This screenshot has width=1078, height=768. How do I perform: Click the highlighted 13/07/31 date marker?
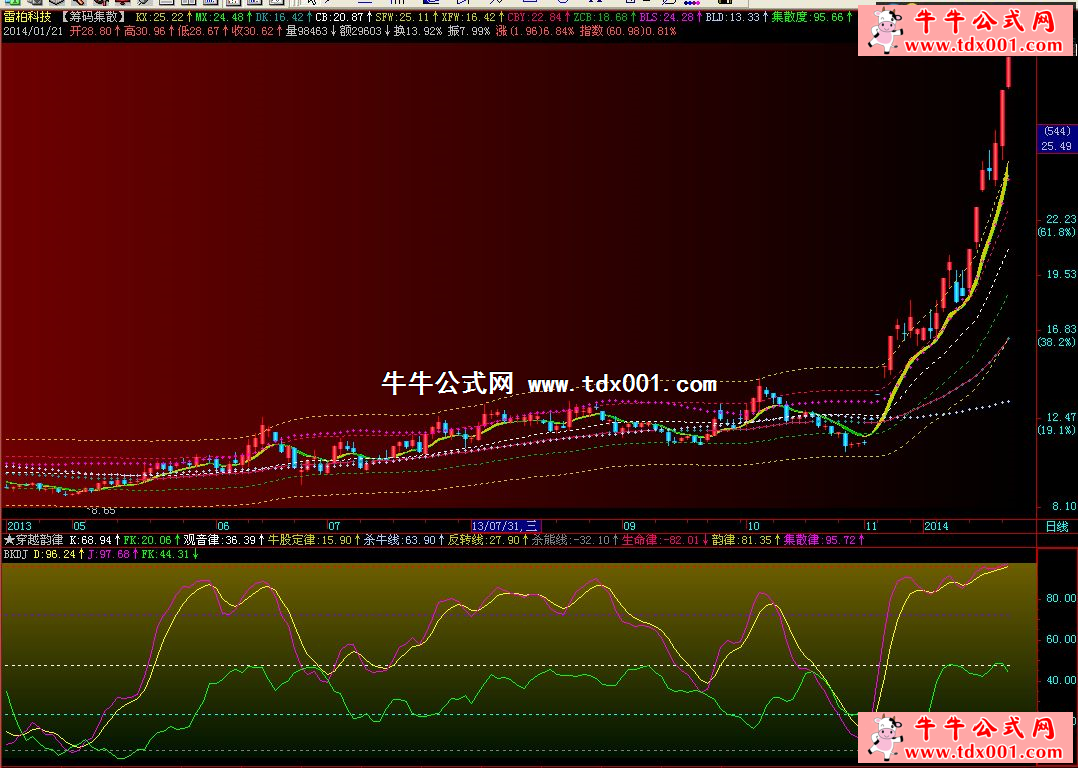coord(505,526)
